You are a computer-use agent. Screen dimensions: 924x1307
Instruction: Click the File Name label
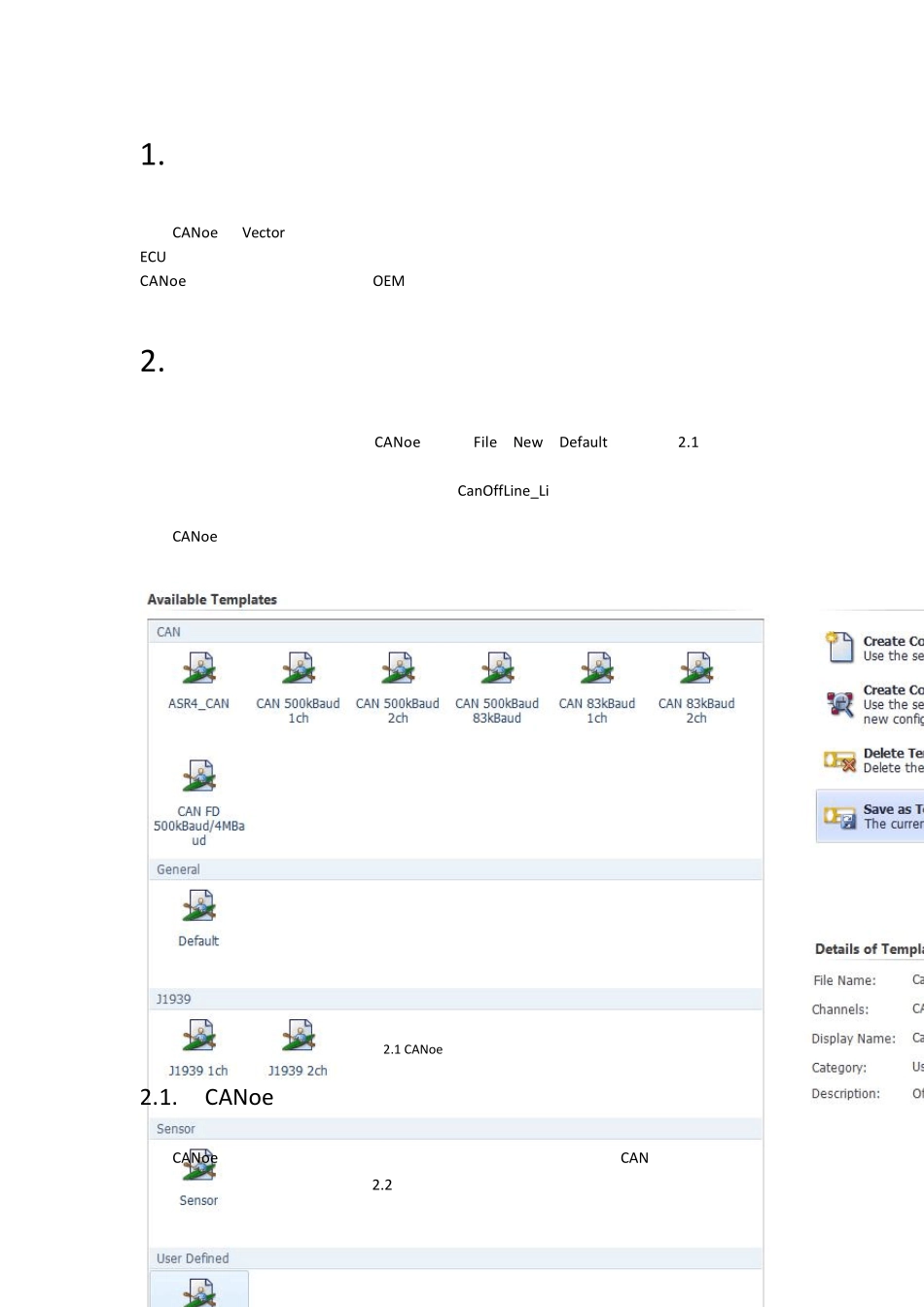(844, 980)
